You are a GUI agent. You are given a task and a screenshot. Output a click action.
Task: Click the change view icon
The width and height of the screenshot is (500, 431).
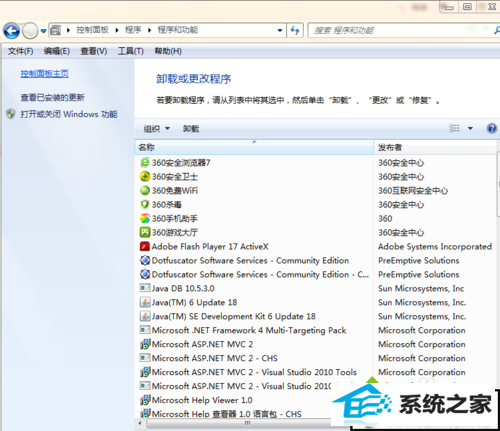454,128
